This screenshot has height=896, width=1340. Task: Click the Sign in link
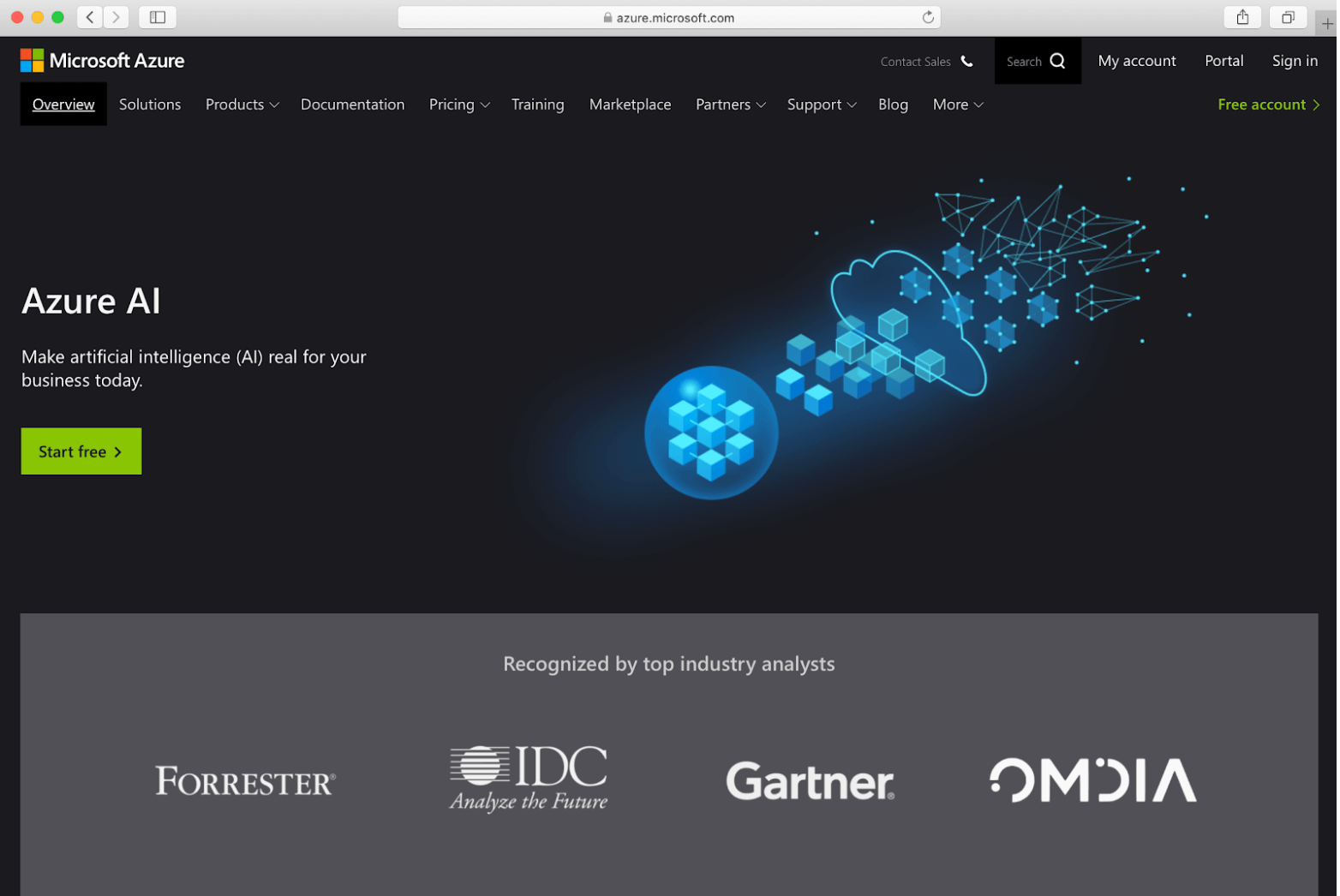pos(1296,61)
